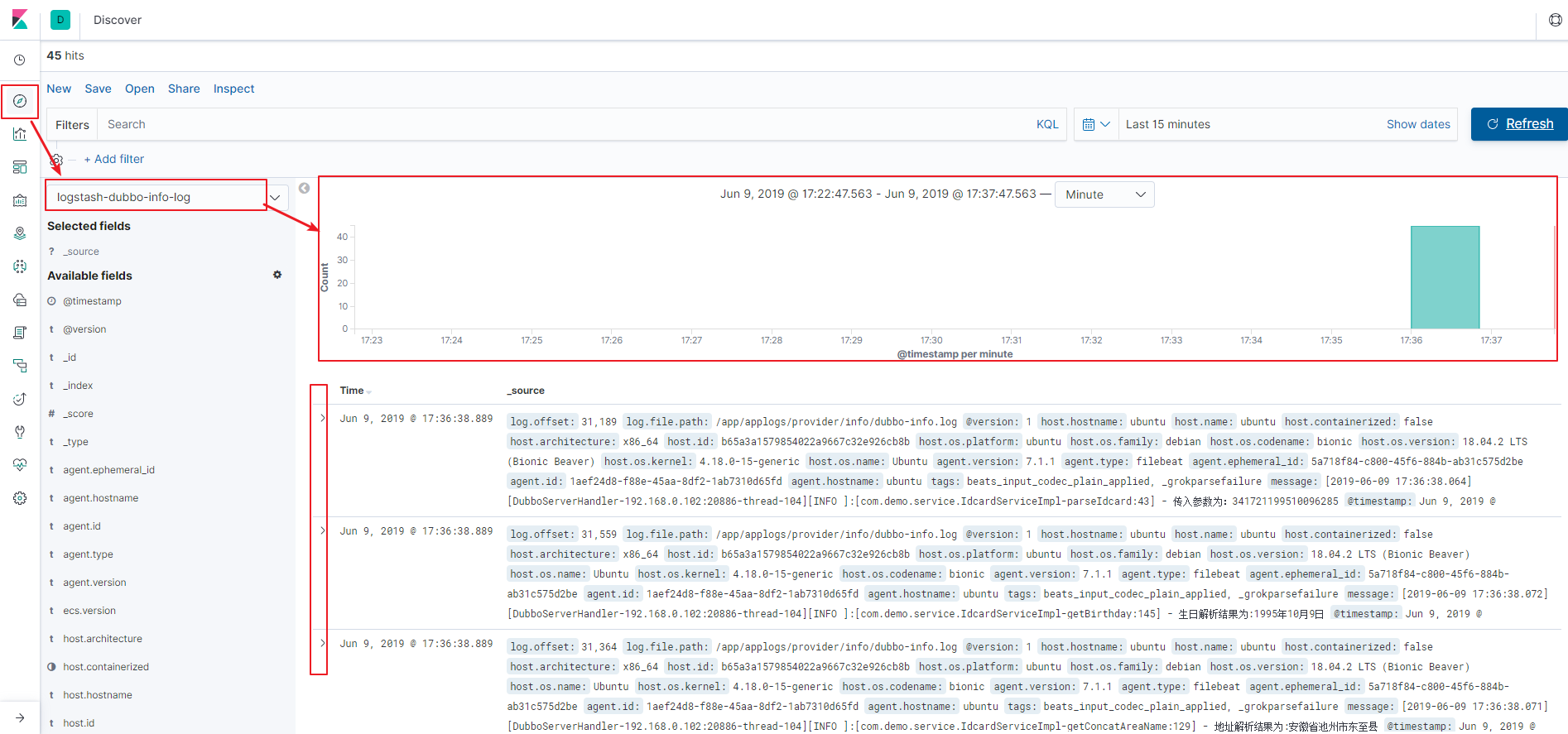Click Save in the top menu
This screenshot has height=734, width=1568.
pos(98,89)
